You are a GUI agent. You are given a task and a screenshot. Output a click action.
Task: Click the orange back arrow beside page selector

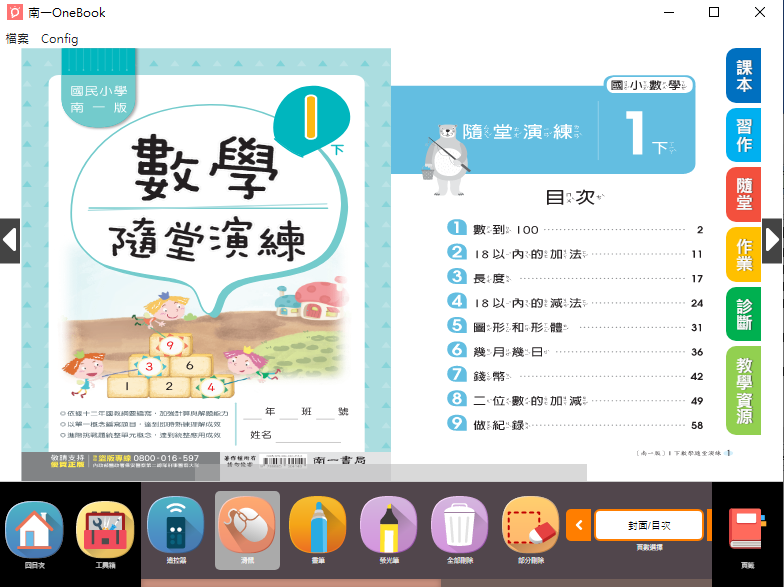click(579, 524)
